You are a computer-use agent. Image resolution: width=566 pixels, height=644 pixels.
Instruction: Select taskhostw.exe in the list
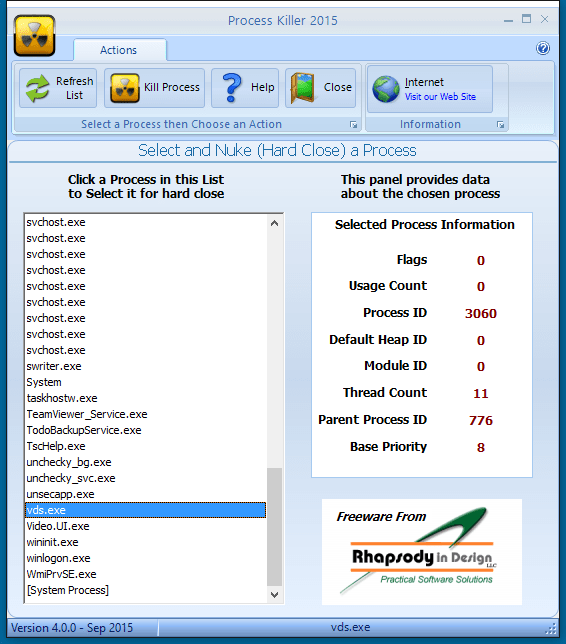[x=145, y=398]
